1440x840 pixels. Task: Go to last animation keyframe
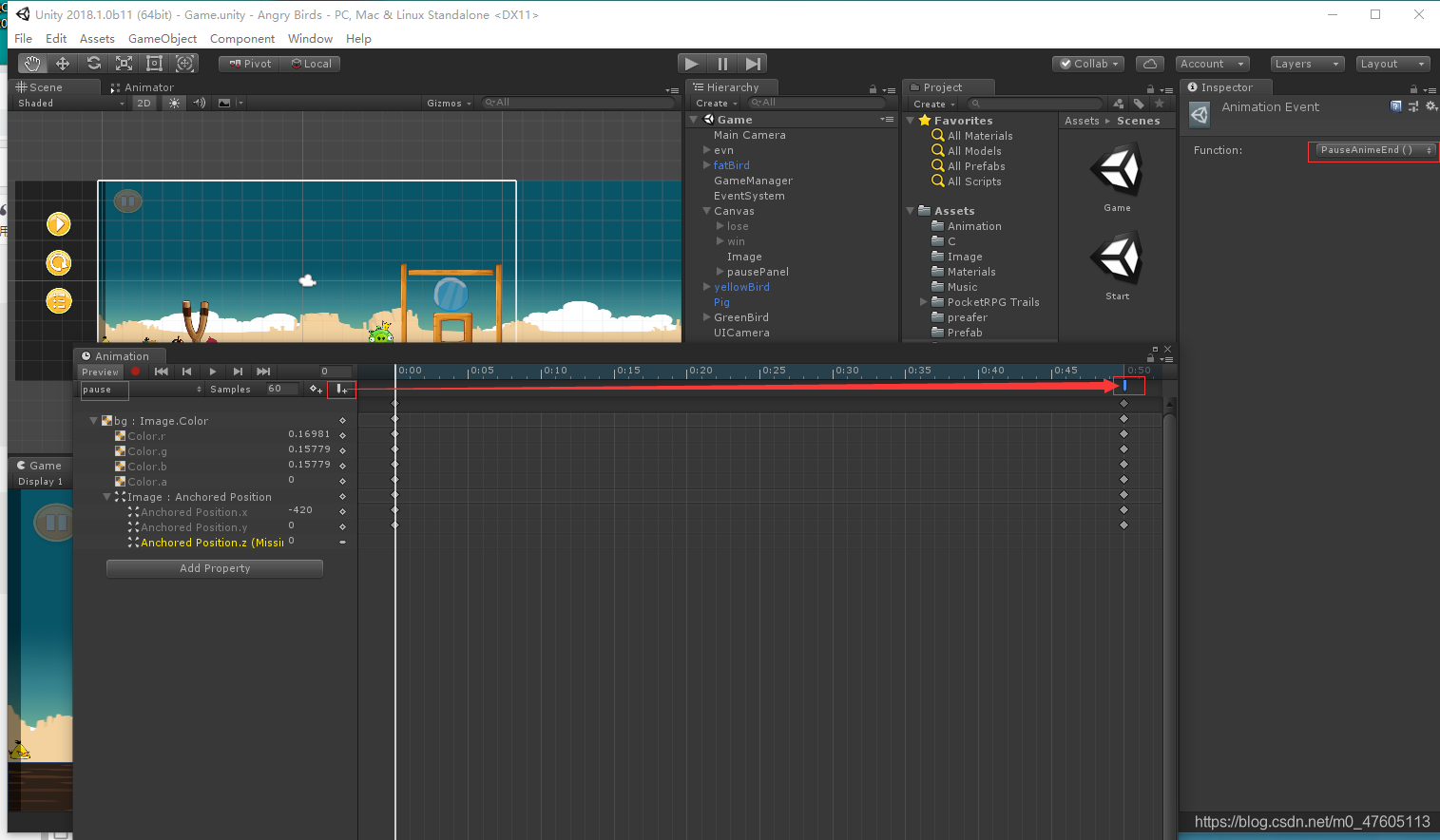coord(263,372)
